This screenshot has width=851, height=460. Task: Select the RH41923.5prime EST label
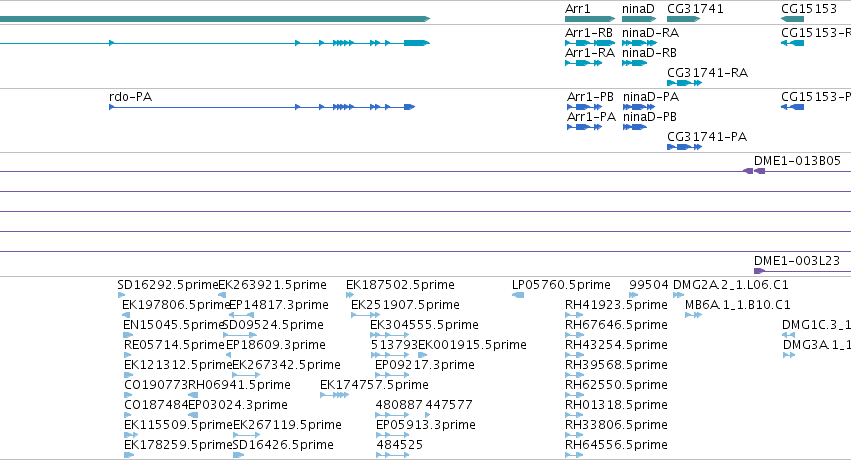616,305
